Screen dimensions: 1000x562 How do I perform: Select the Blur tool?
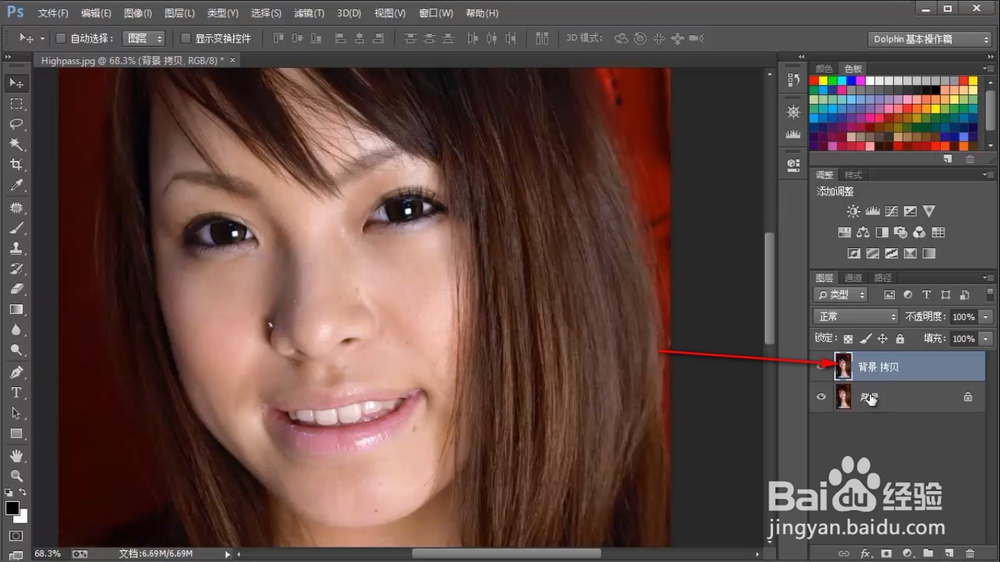coord(17,330)
